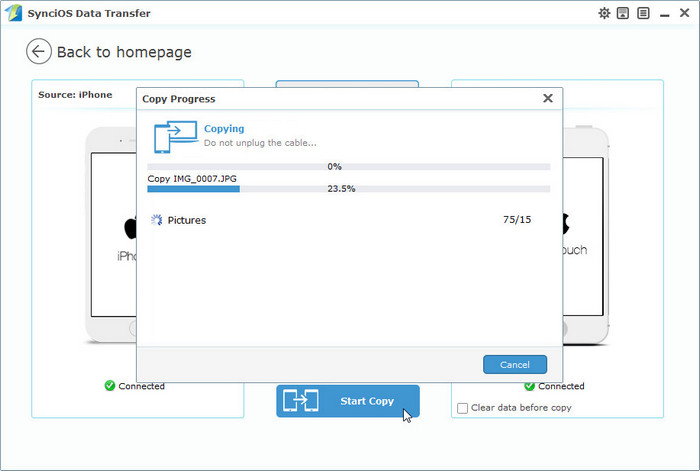Minimize the SynciOS window
This screenshot has width=700, height=471.
coord(664,15)
